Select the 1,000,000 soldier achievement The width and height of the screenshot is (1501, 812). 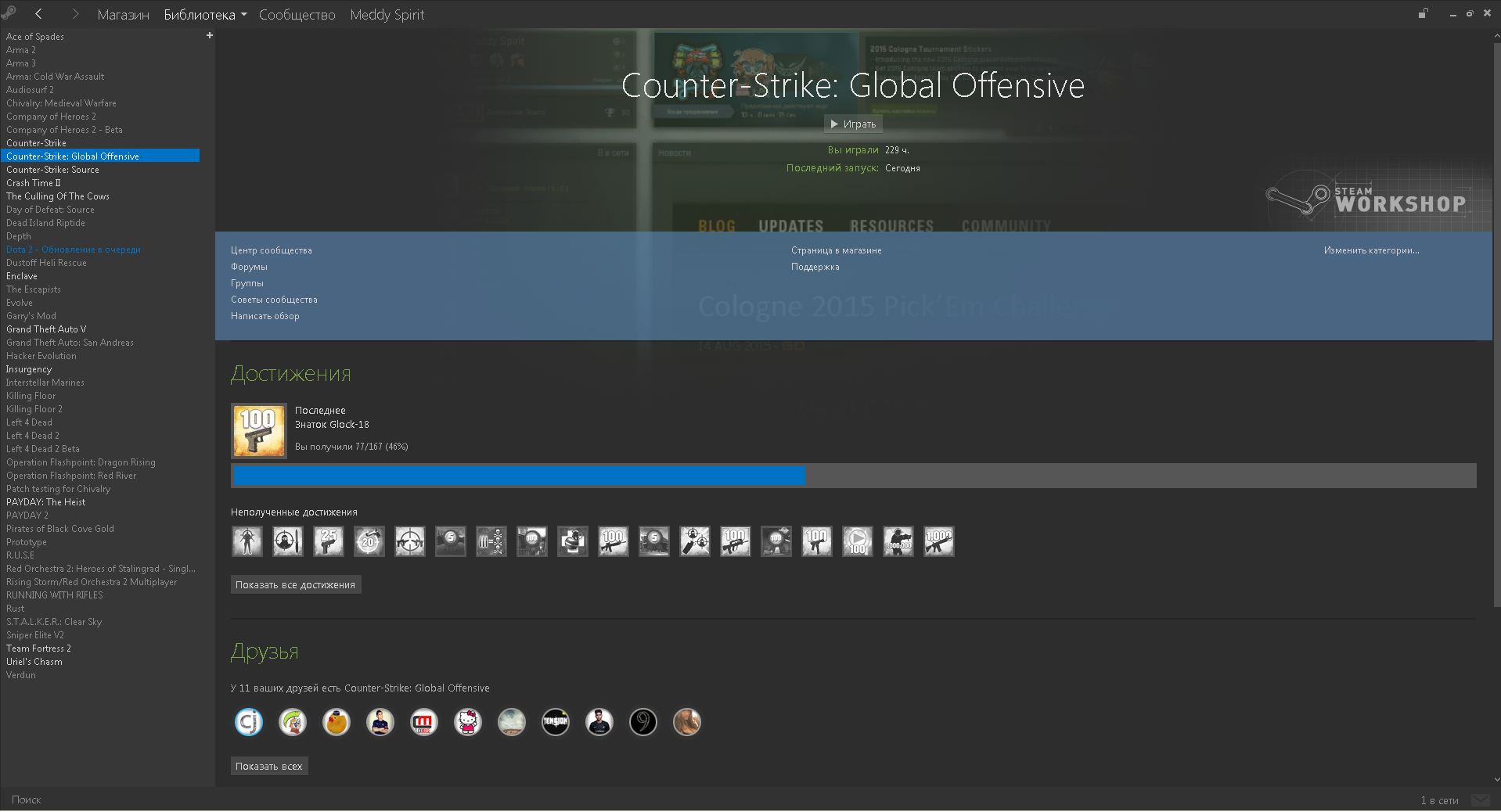point(898,541)
